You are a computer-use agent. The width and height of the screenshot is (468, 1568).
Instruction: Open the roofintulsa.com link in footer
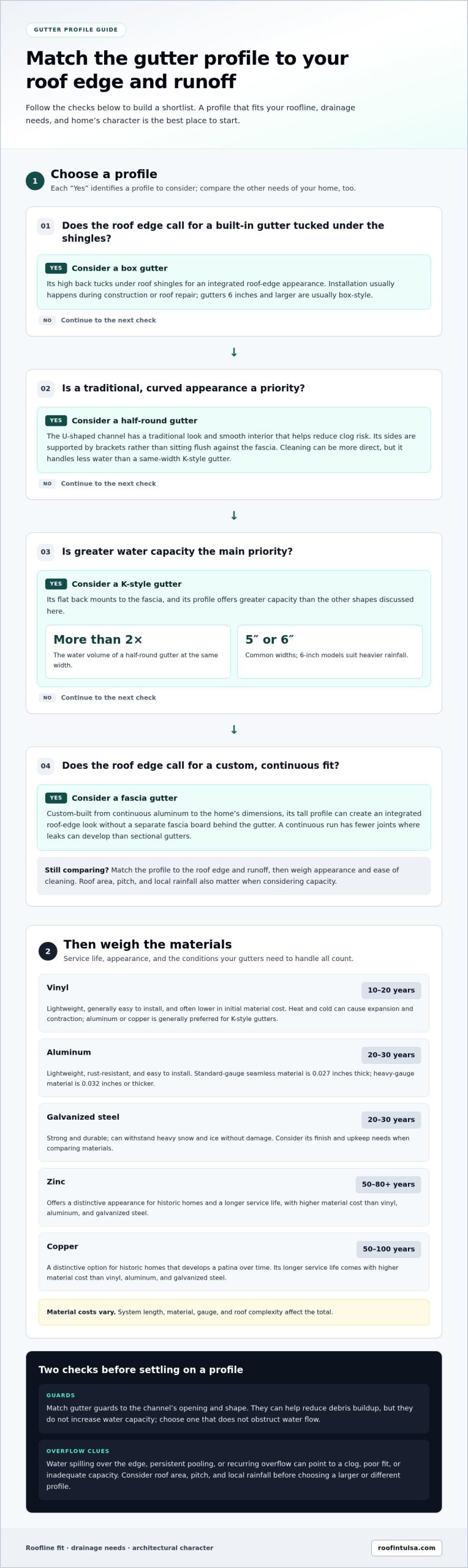click(406, 1548)
